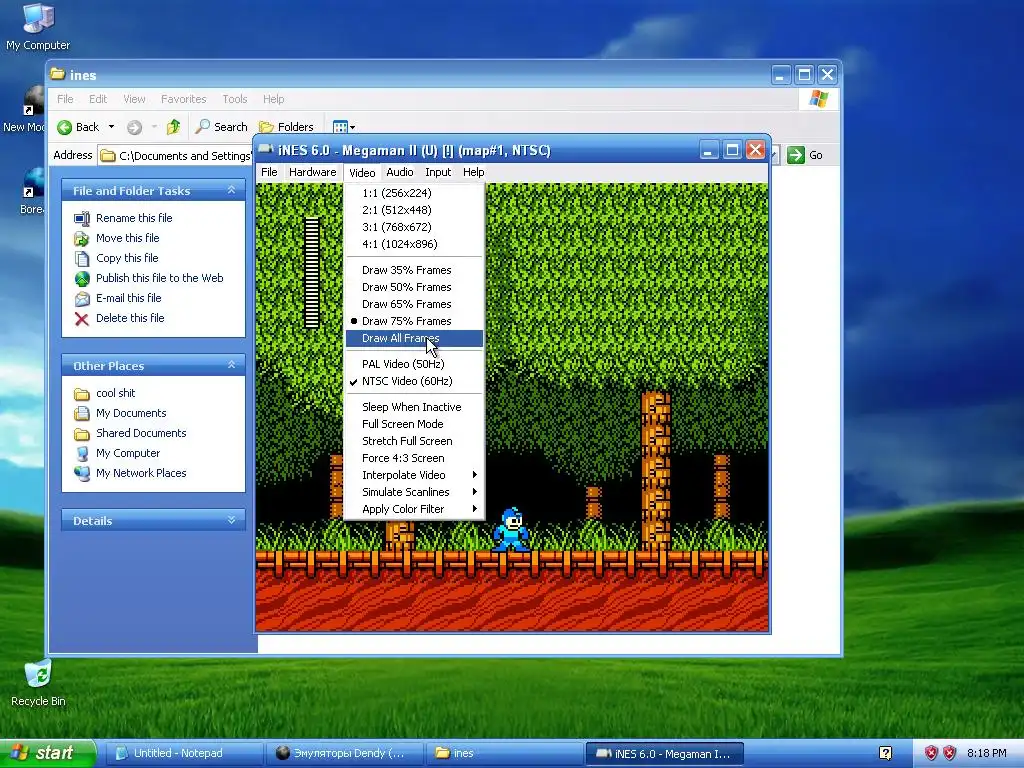The image size is (1024, 768).
Task: Click the second red security shield tray icon
Action: coord(950,754)
